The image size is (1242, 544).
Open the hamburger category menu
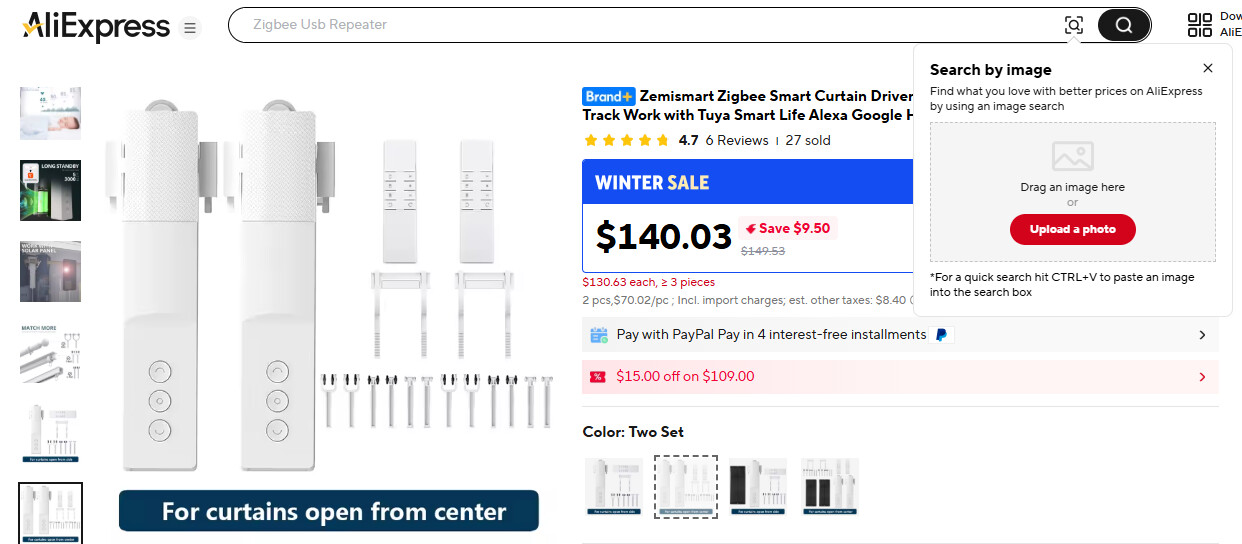[x=190, y=28]
